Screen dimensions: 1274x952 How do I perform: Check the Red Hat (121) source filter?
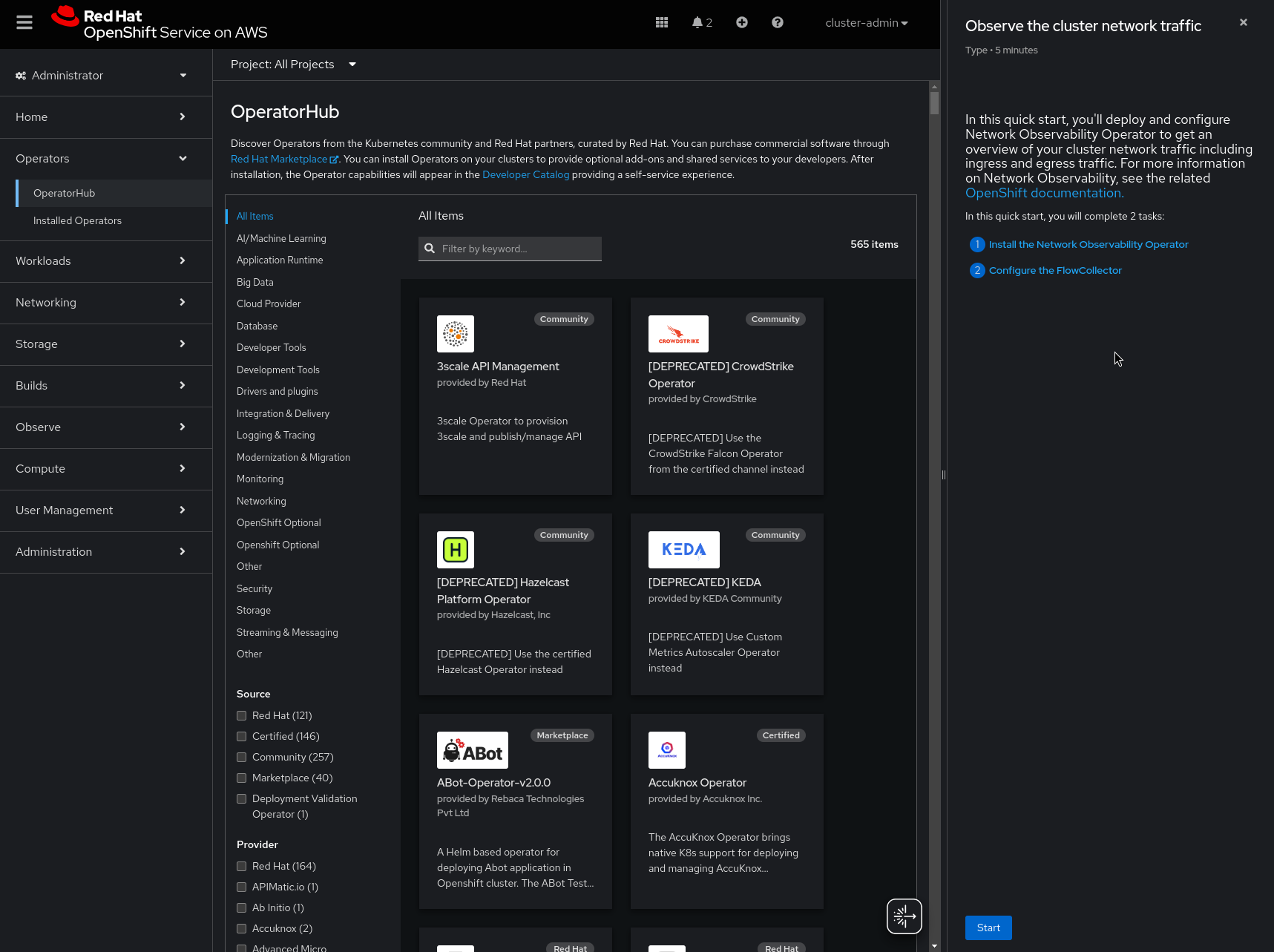241,715
